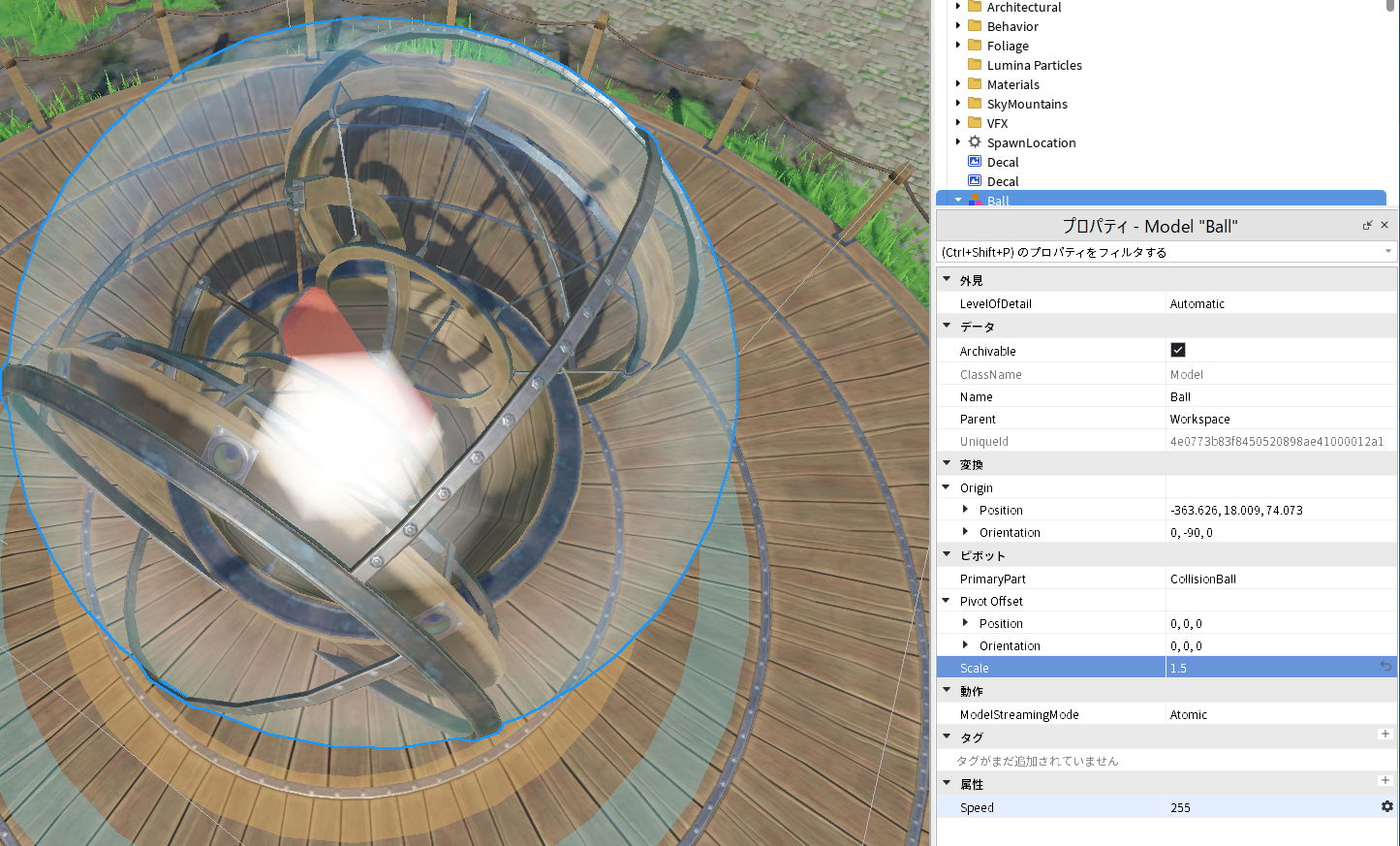The height and width of the screenshot is (846, 1400).
Task: Click the folder icon beside Architectural
Action: 975,7
